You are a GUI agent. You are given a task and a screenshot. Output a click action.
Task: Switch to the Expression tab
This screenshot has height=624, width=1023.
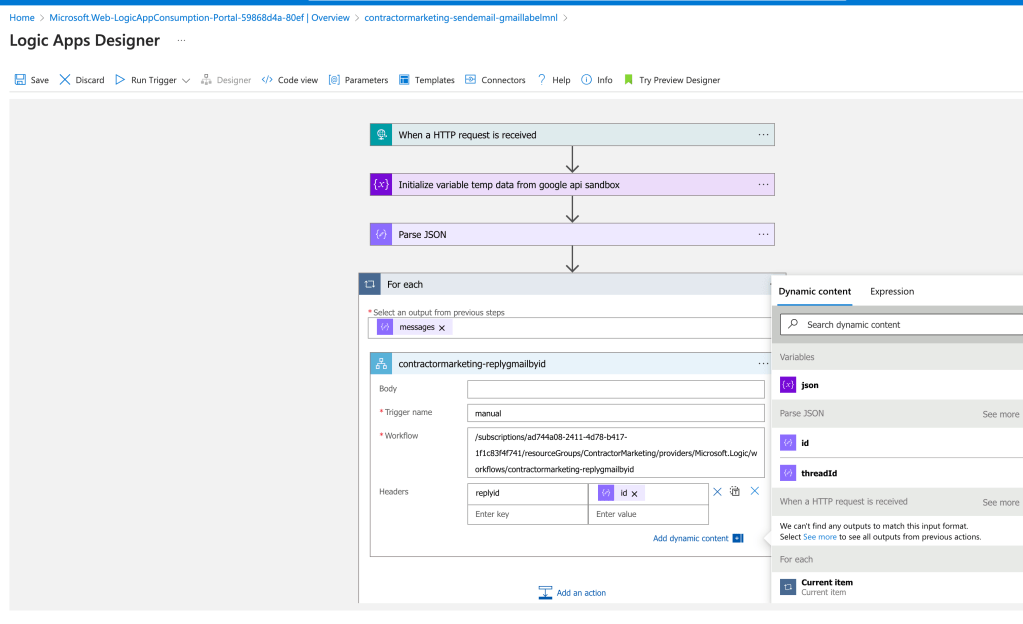[892, 292]
